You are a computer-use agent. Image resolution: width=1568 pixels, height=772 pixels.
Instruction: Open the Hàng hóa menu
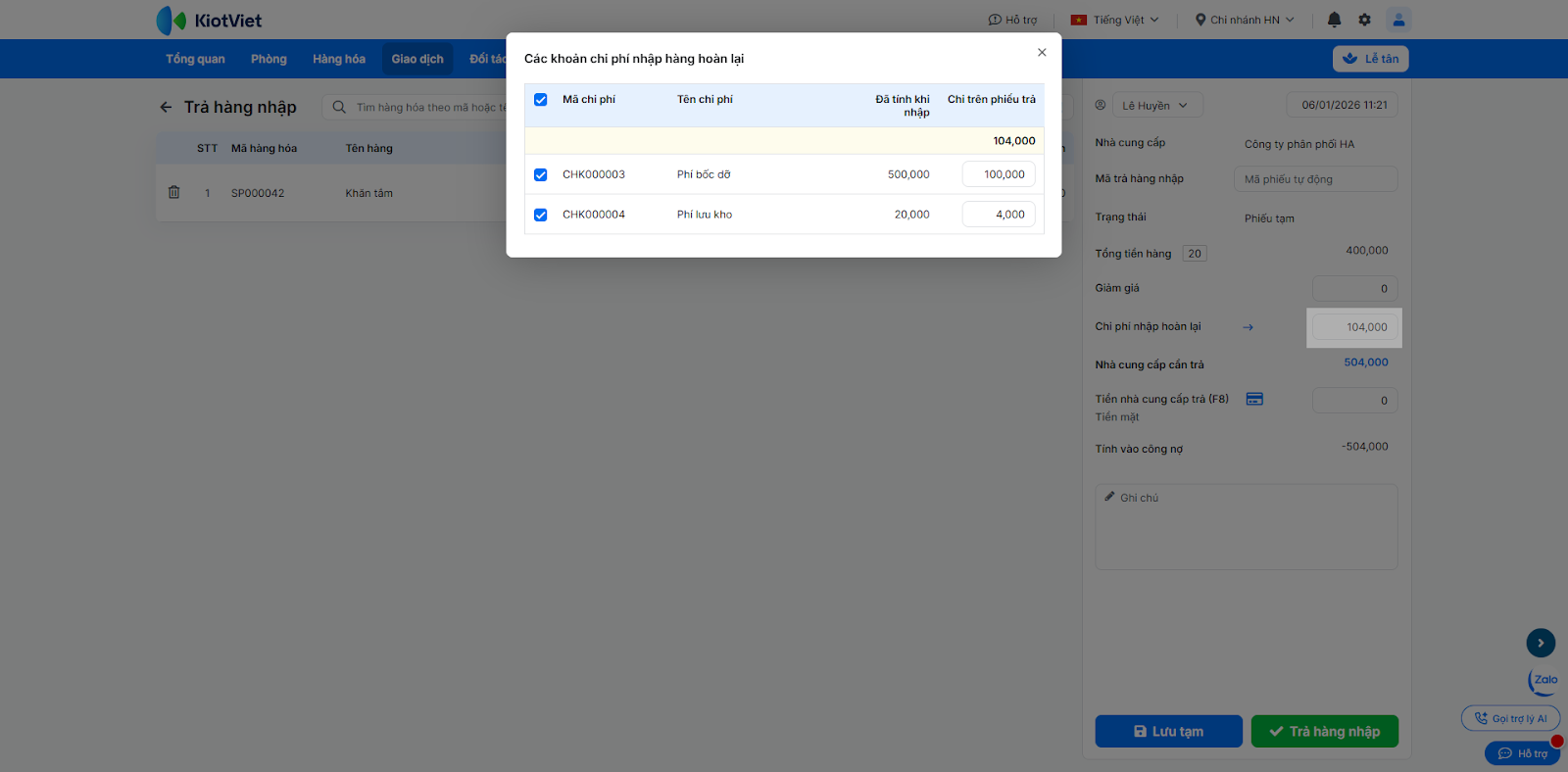339,59
